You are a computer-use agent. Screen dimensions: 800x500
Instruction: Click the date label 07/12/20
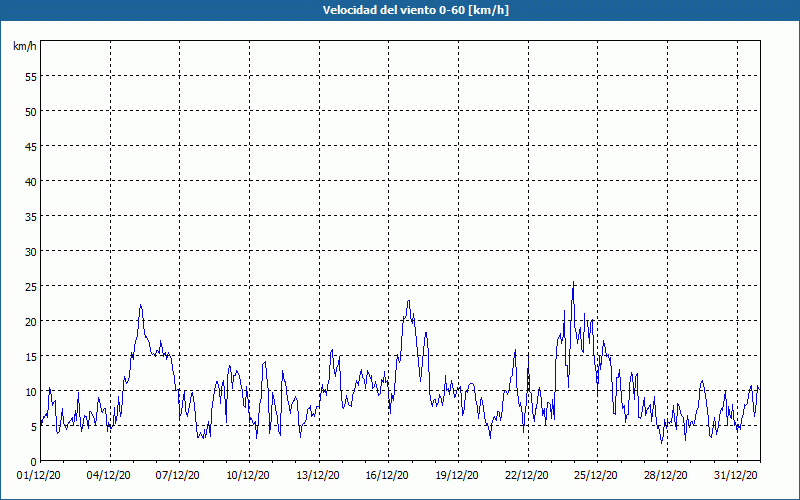[178, 476]
